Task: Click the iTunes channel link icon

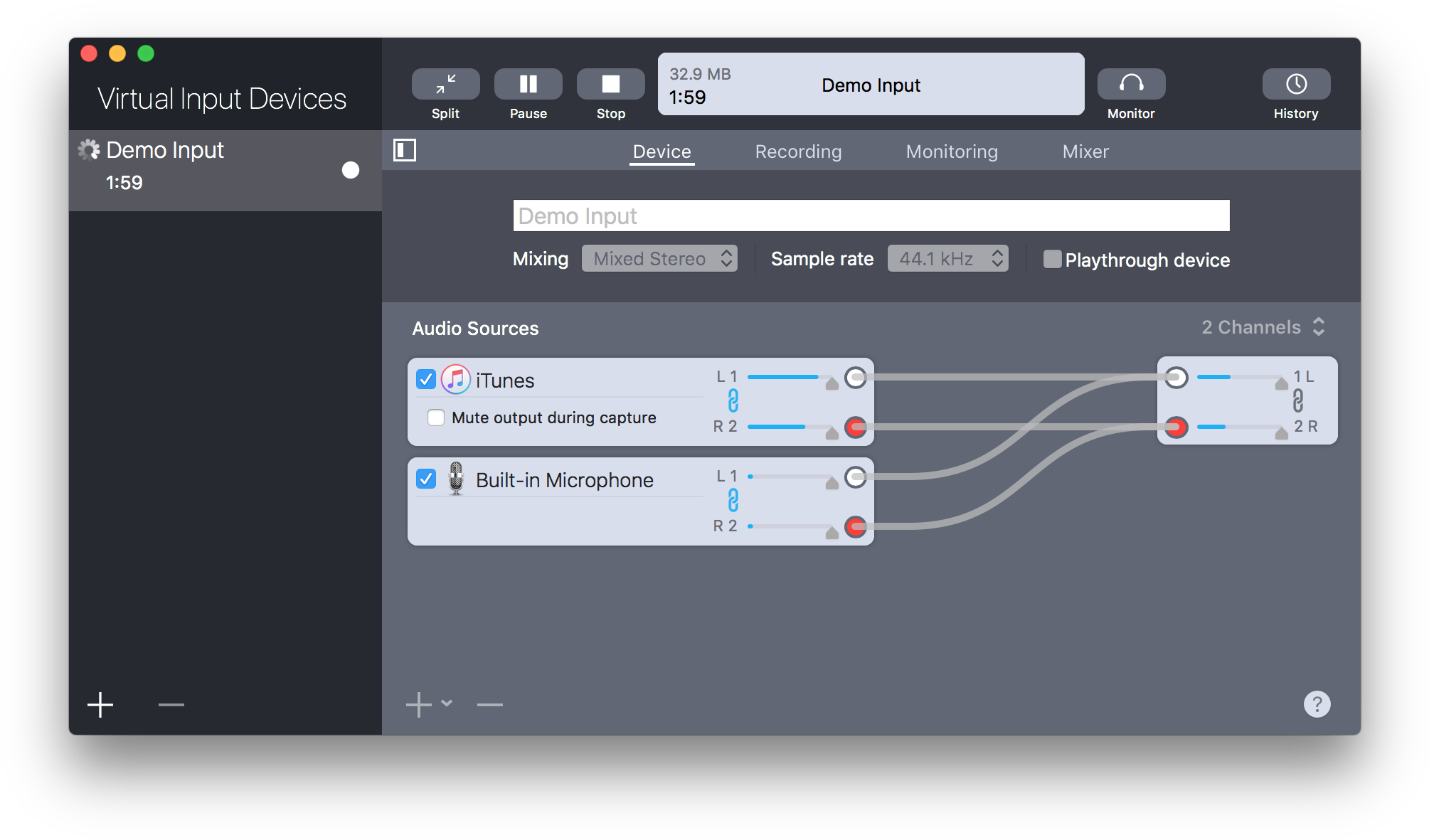Action: coord(733,401)
